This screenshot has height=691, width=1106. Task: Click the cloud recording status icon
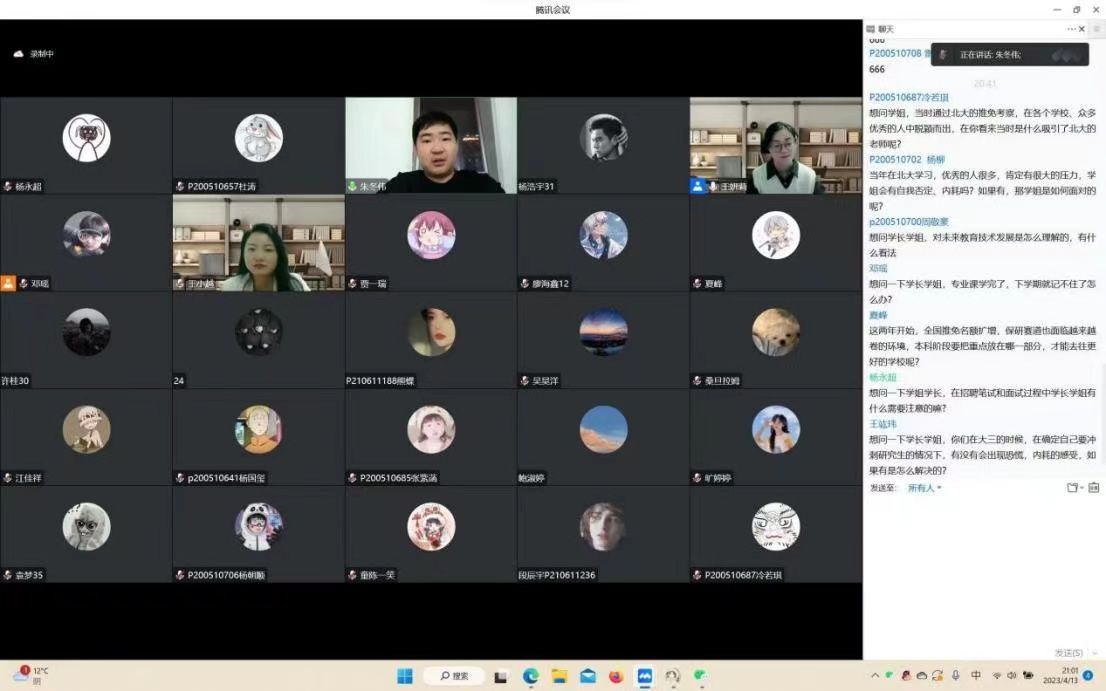pyautogui.click(x=18, y=54)
